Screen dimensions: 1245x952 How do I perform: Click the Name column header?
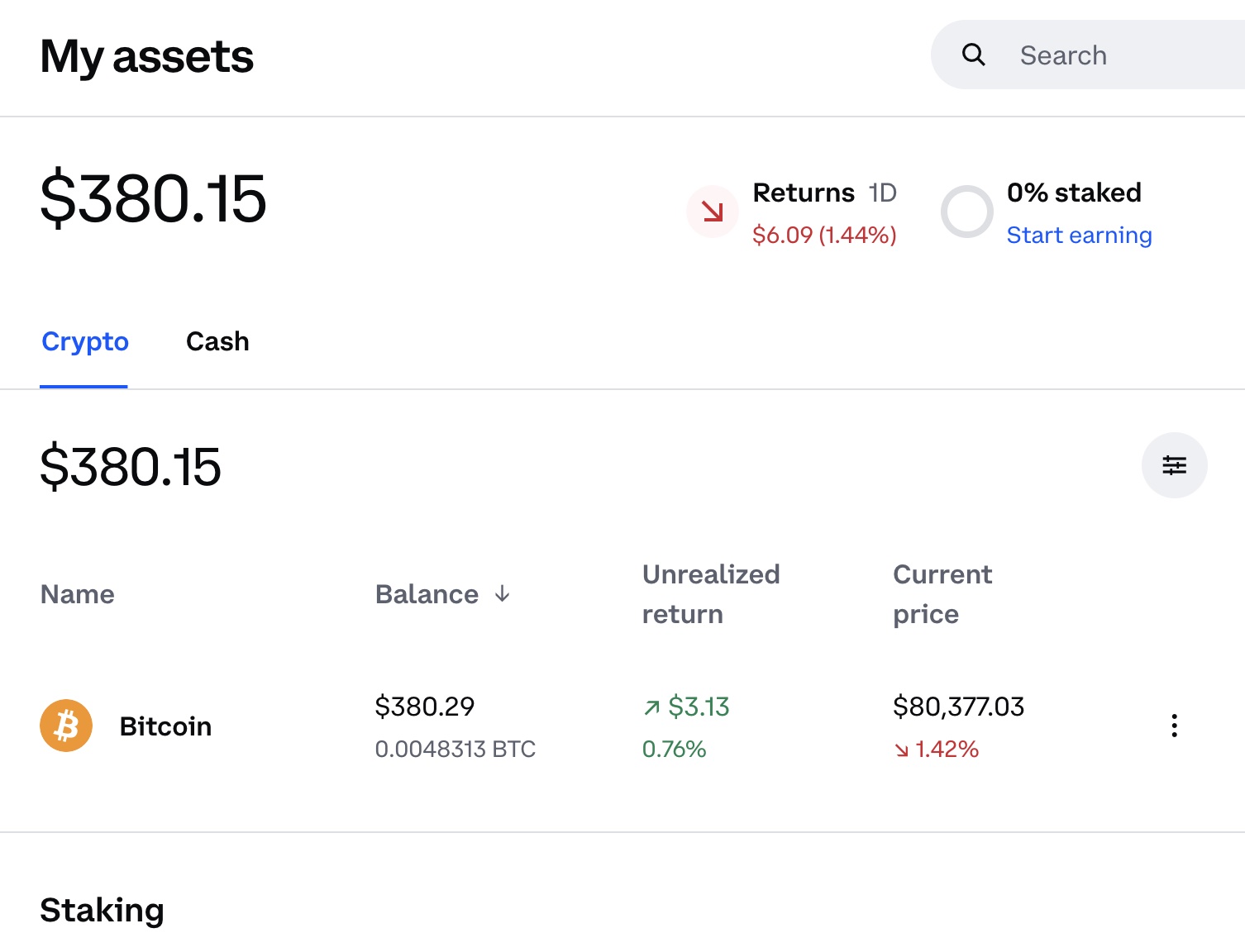[x=78, y=594]
